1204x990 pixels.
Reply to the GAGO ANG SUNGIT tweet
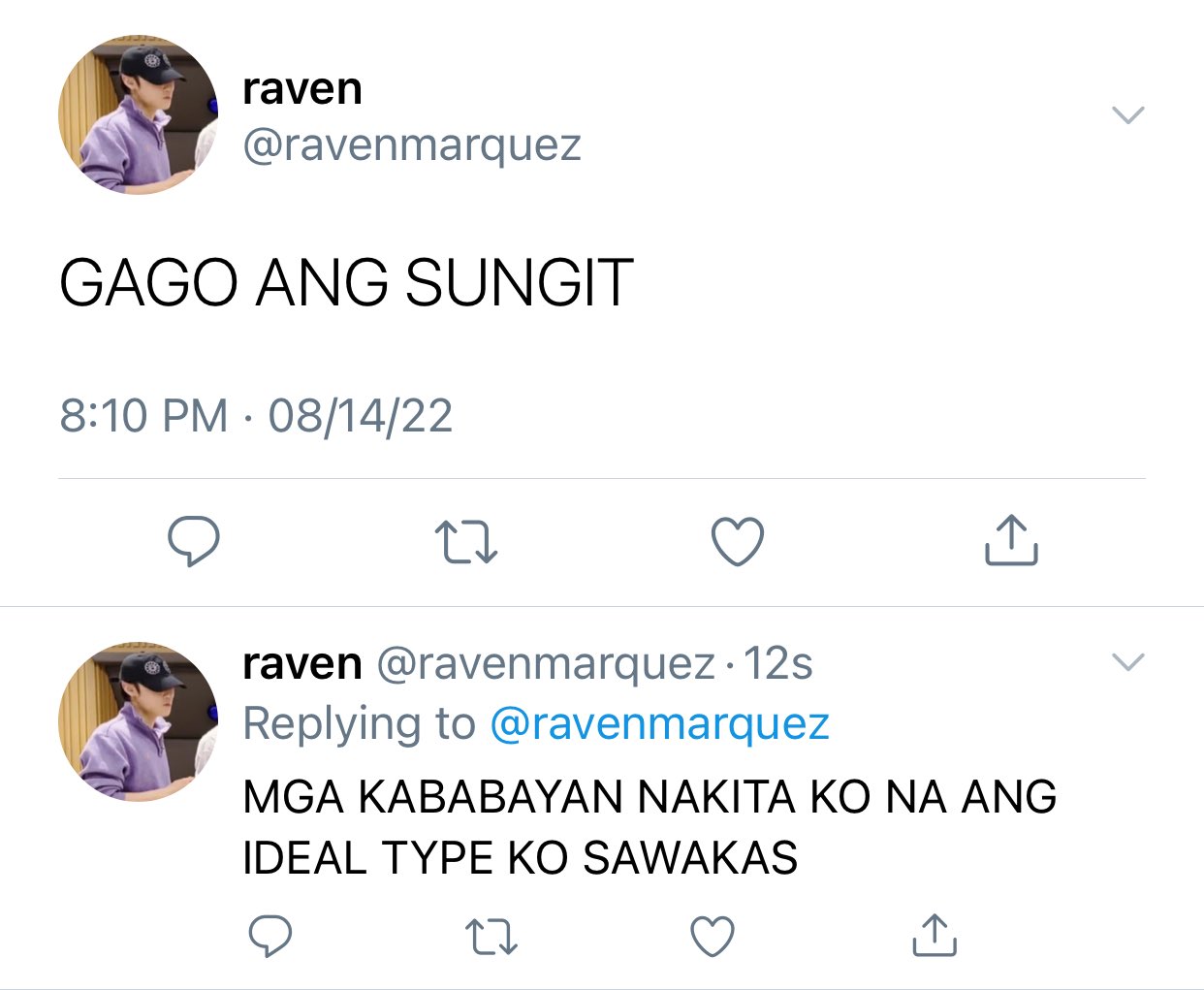[194, 541]
